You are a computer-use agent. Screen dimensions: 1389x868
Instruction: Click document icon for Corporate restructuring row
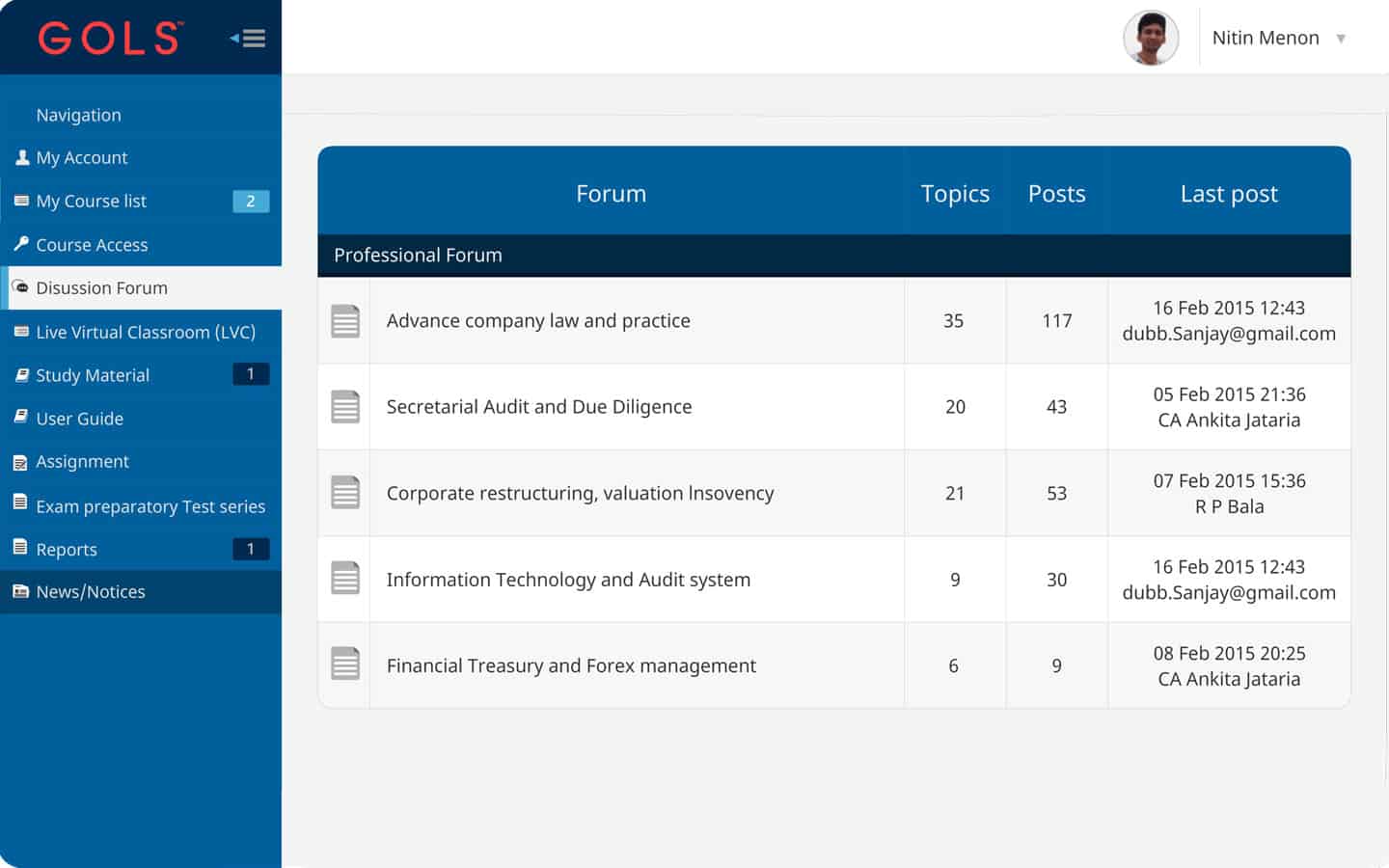pyautogui.click(x=345, y=493)
